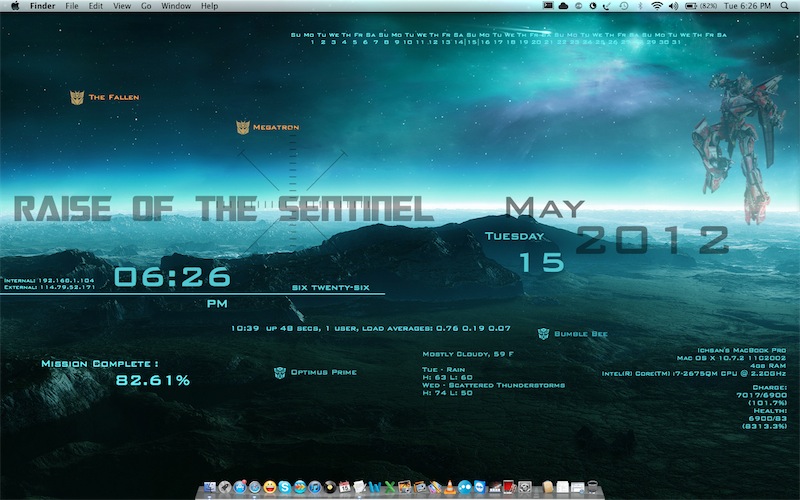Open the blue two-dot app icon in Dock
The image size is (800, 500).
point(465,487)
